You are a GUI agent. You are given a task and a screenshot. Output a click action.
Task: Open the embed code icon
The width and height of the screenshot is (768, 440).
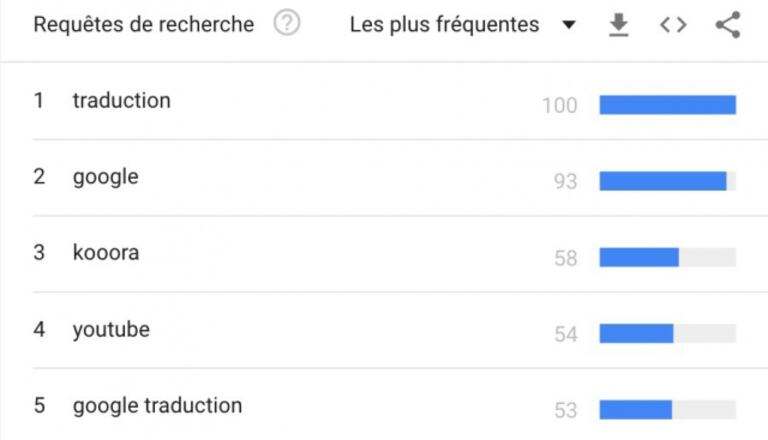point(673,26)
